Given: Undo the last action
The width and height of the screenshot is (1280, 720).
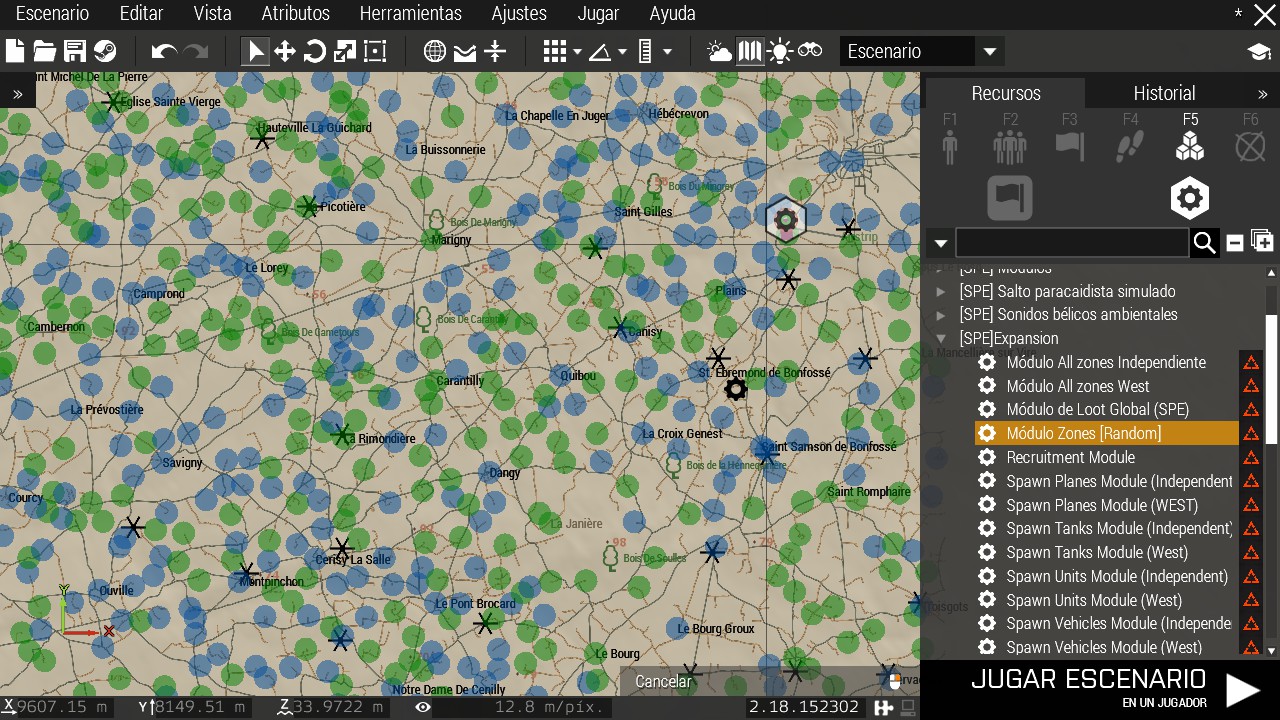Looking at the screenshot, I should (164, 51).
